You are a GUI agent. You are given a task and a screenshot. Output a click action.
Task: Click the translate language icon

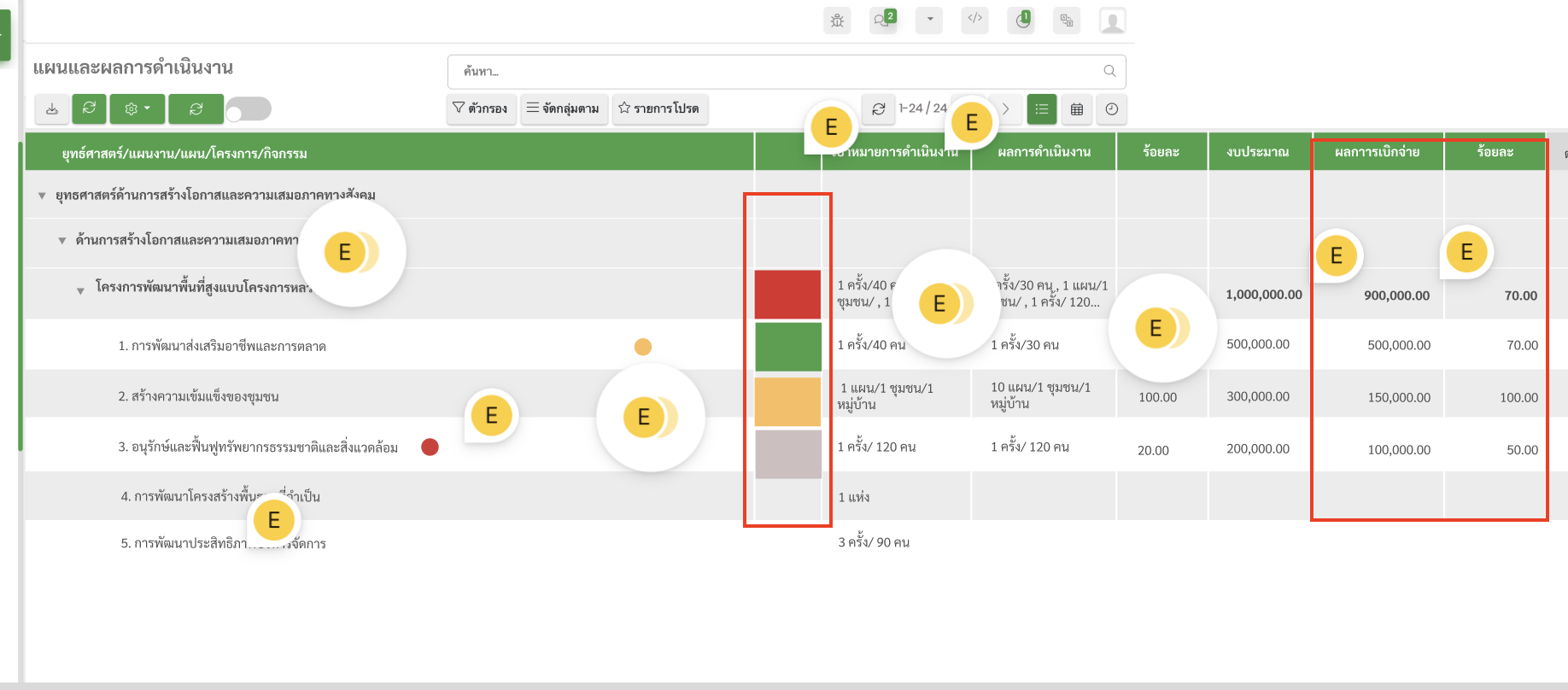click(x=1067, y=20)
